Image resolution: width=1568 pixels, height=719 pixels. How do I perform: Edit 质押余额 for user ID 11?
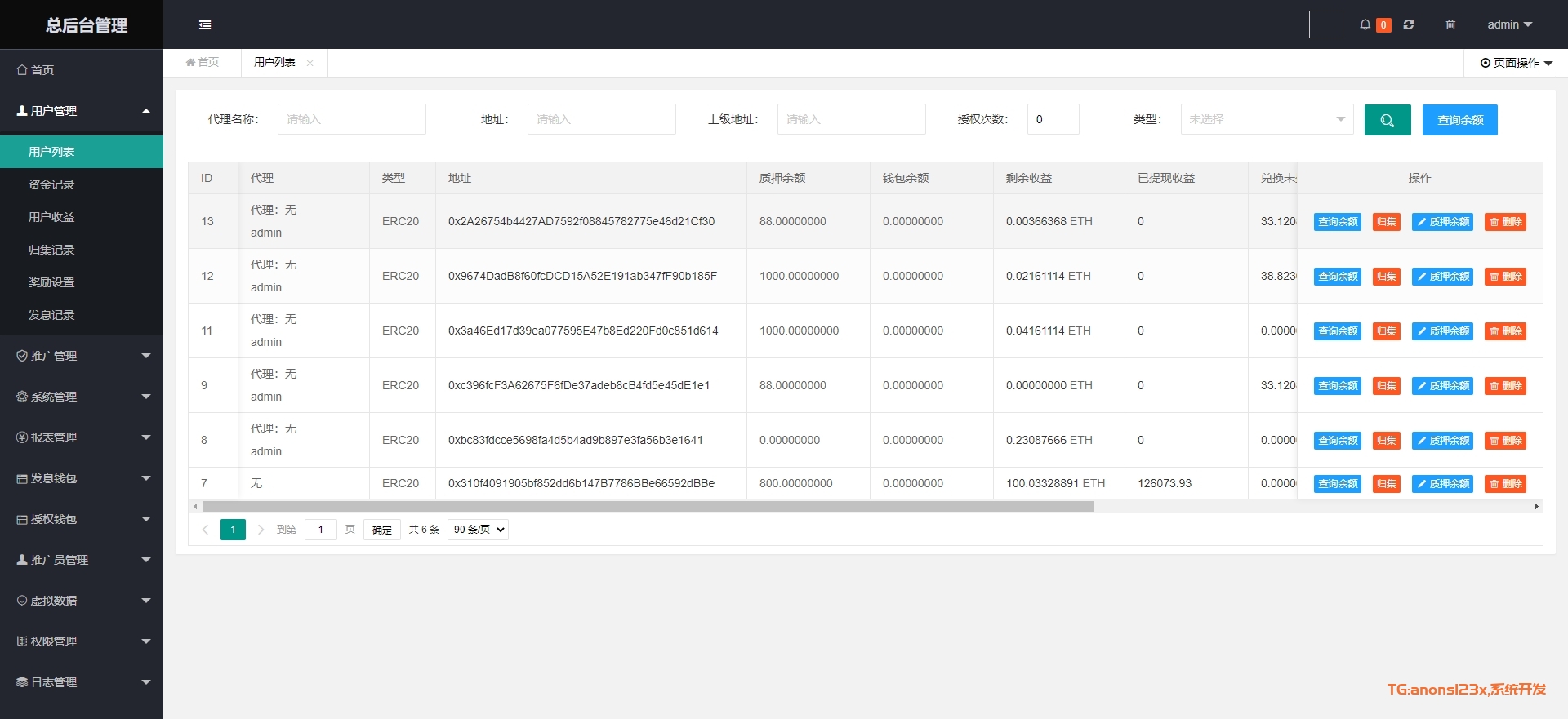pos(1442,331)
